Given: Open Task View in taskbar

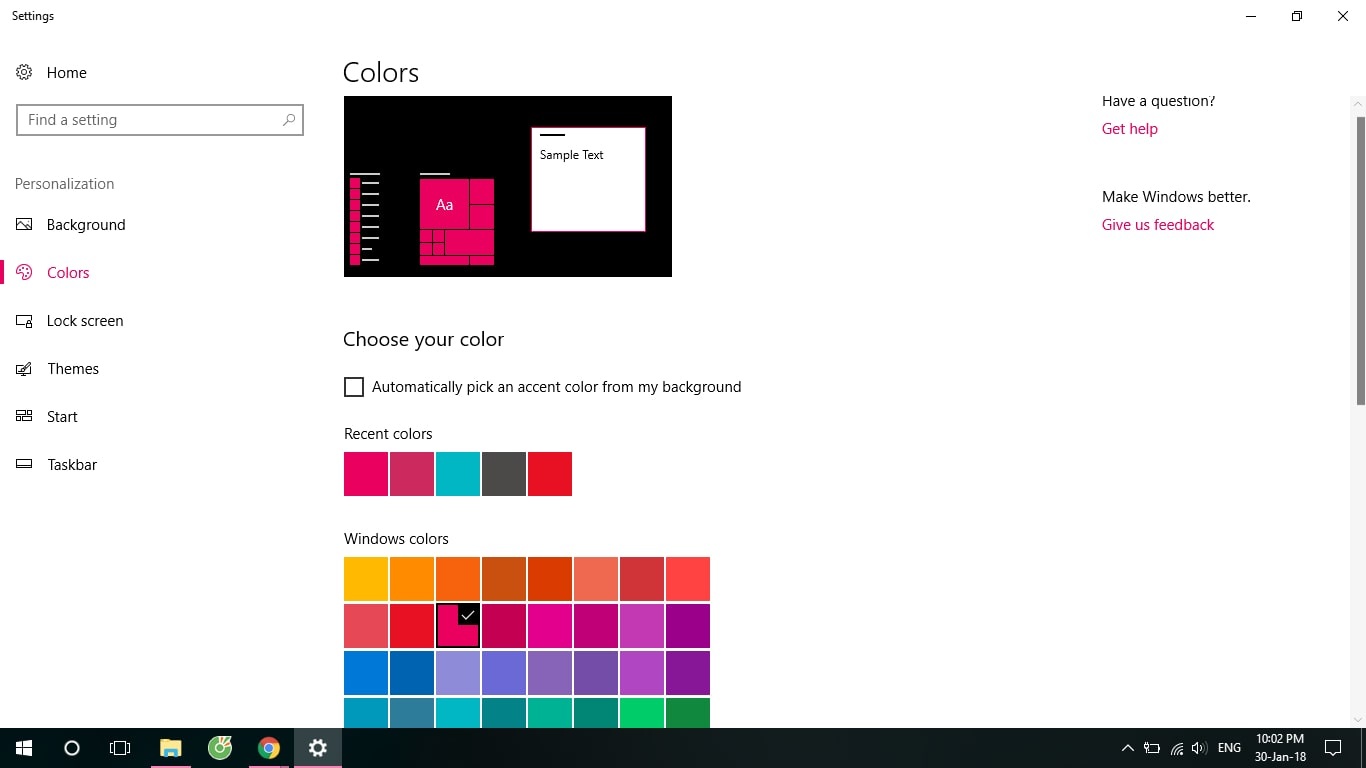Looking at the screenshot, I should pos(120,748).
